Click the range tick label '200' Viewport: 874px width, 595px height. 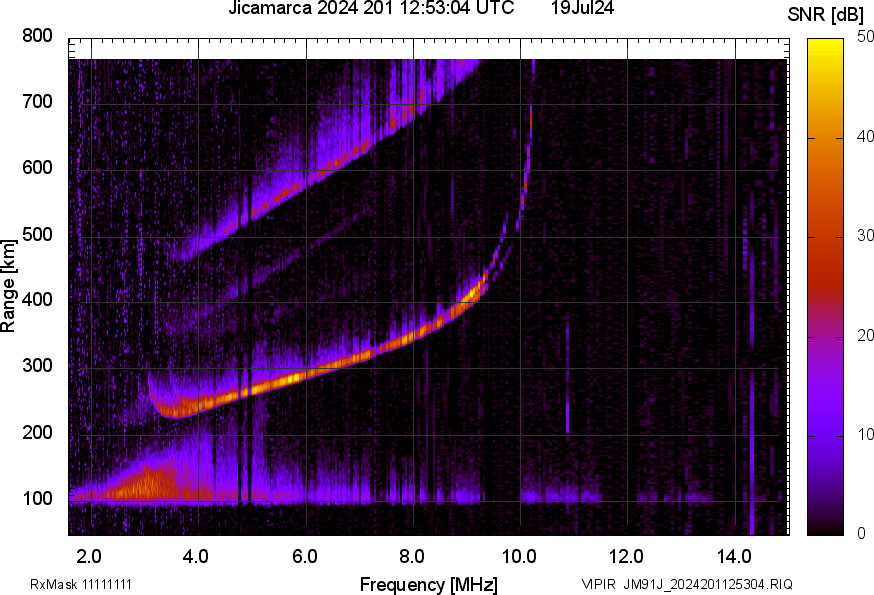pyautogui.click(x=37, y=432)
